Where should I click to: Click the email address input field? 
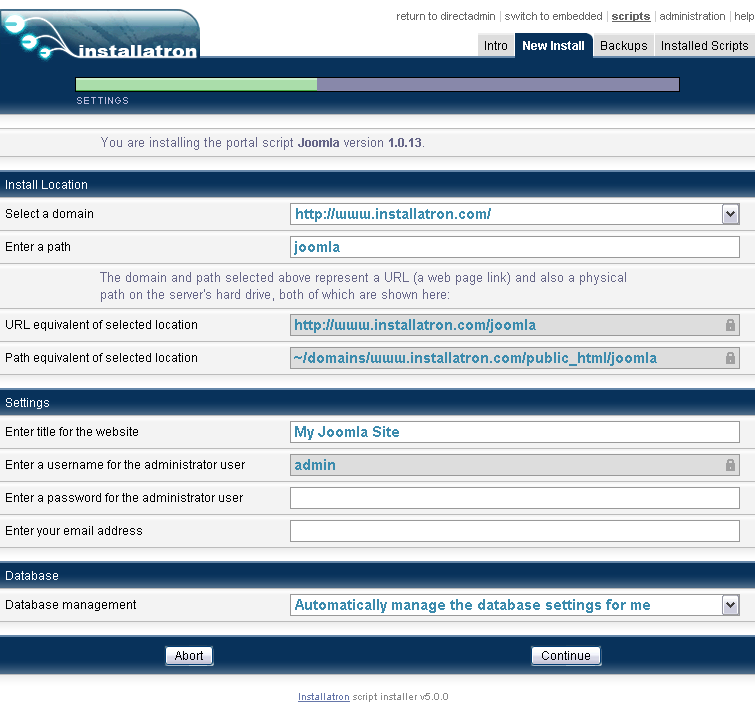point(514,531)
